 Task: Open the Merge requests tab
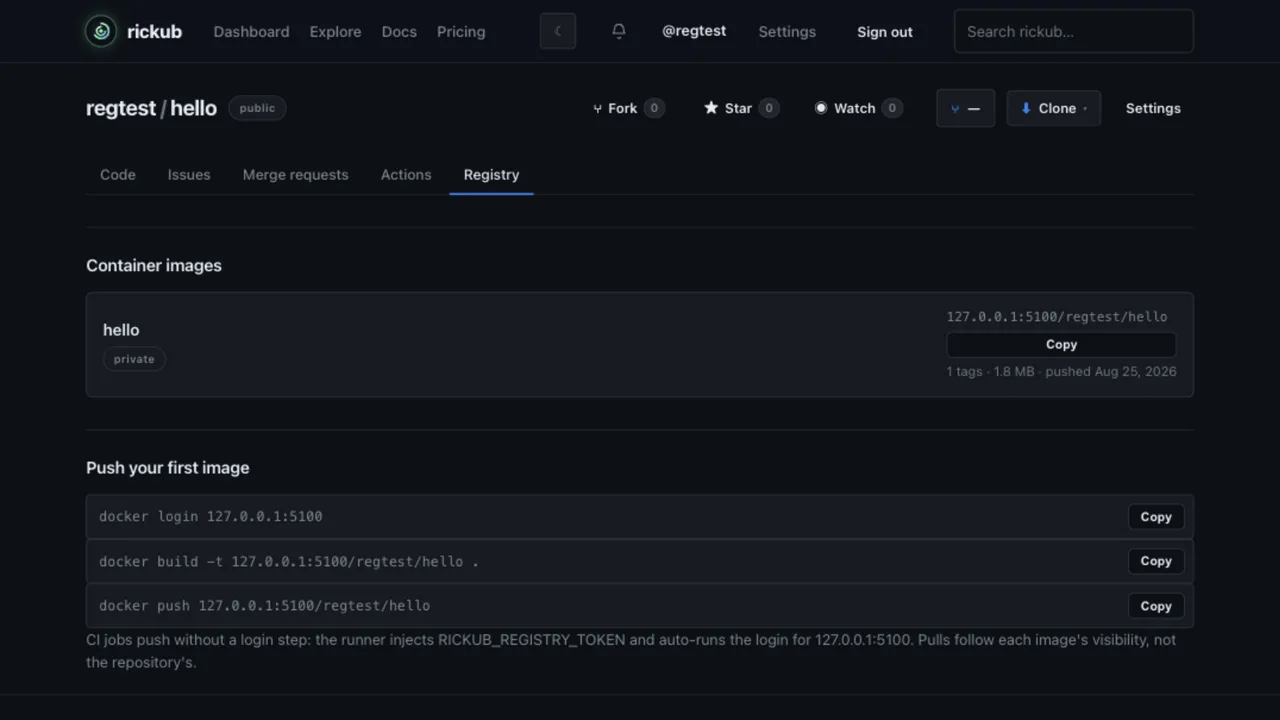(296, 174)
